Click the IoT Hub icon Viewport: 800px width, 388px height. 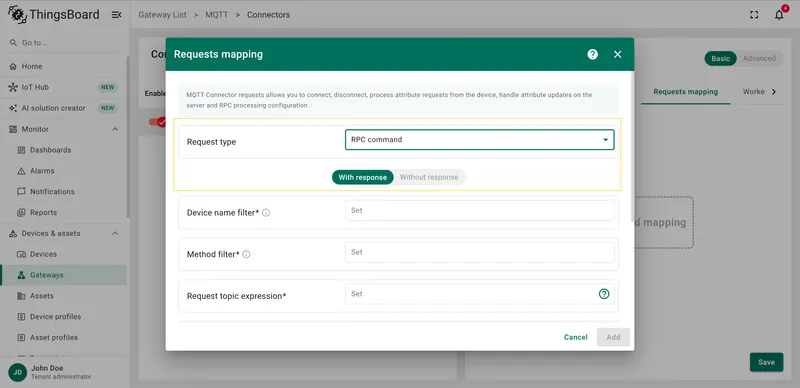pos(13,87)
